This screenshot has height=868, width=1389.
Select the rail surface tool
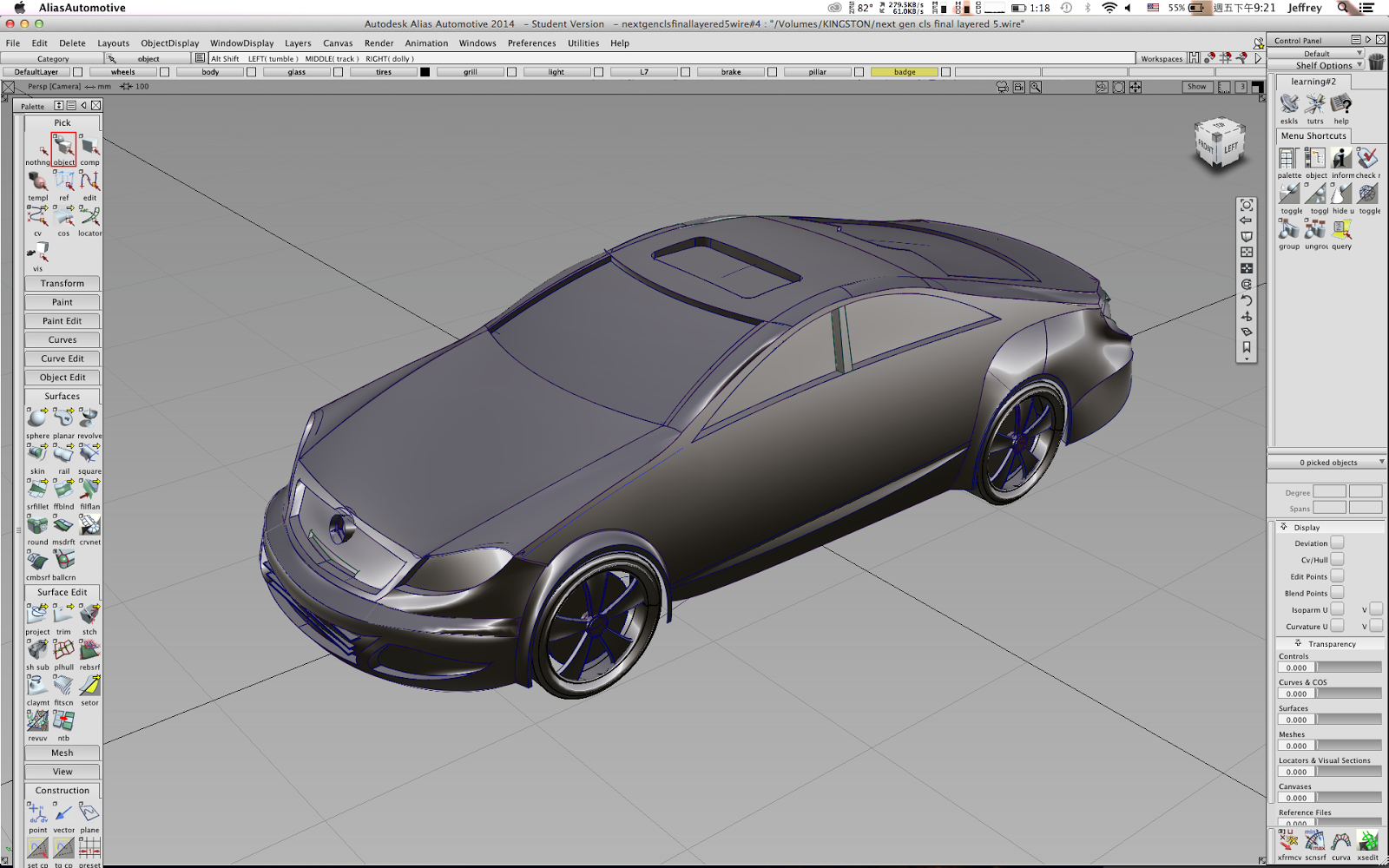pyautogui.click(x=62, y=452)
